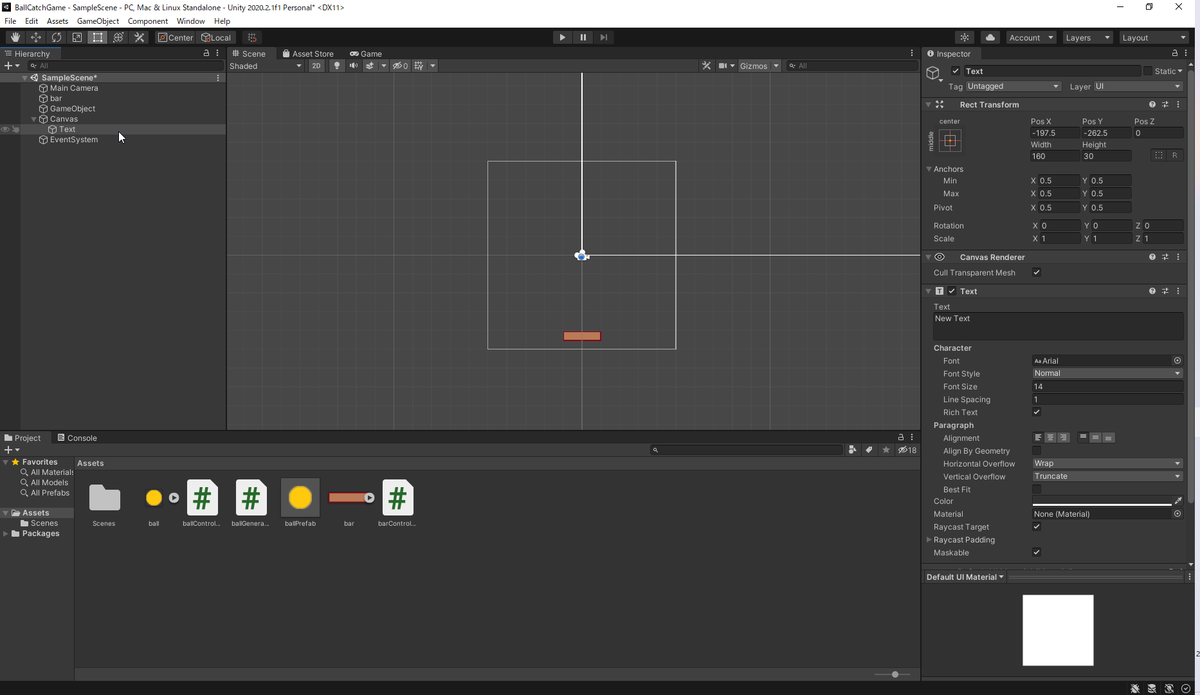This screenshot has height=695, width=1200.
Task: Switch to the Asset Store tab
Action: (x=308, y=54)
